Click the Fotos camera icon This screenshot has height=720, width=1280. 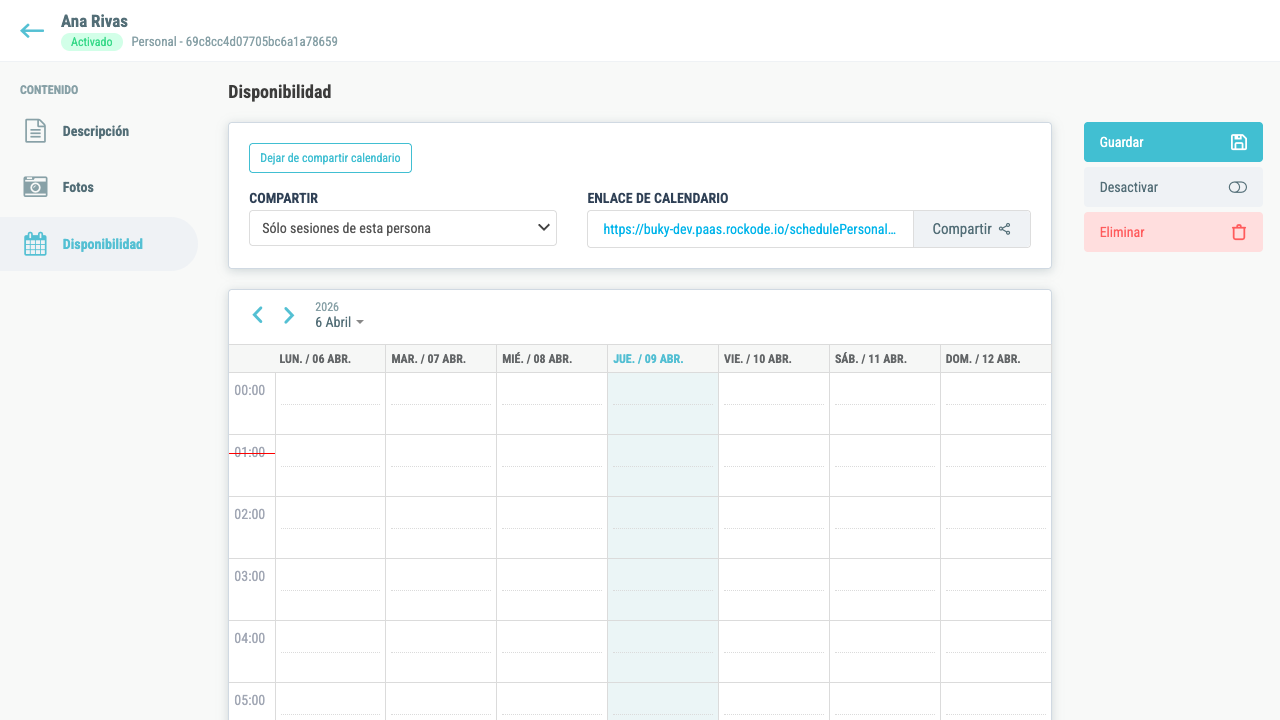point(35,187)
